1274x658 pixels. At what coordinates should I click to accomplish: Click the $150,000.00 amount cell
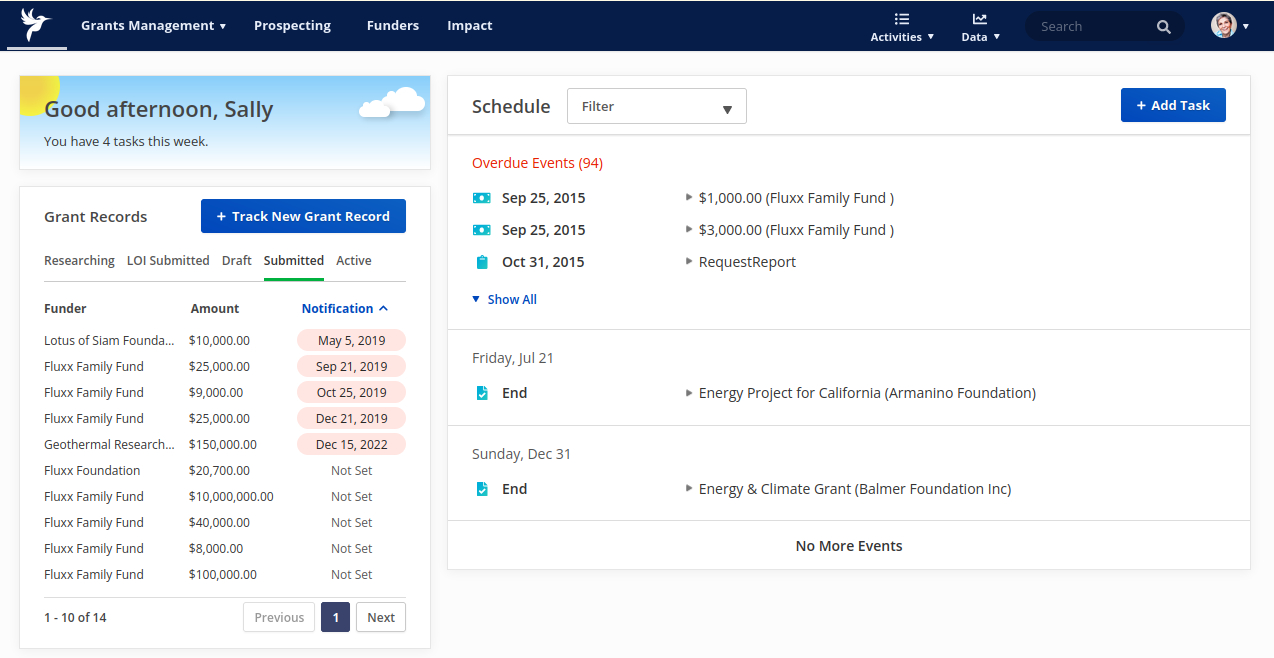click(x=222, y=444)
